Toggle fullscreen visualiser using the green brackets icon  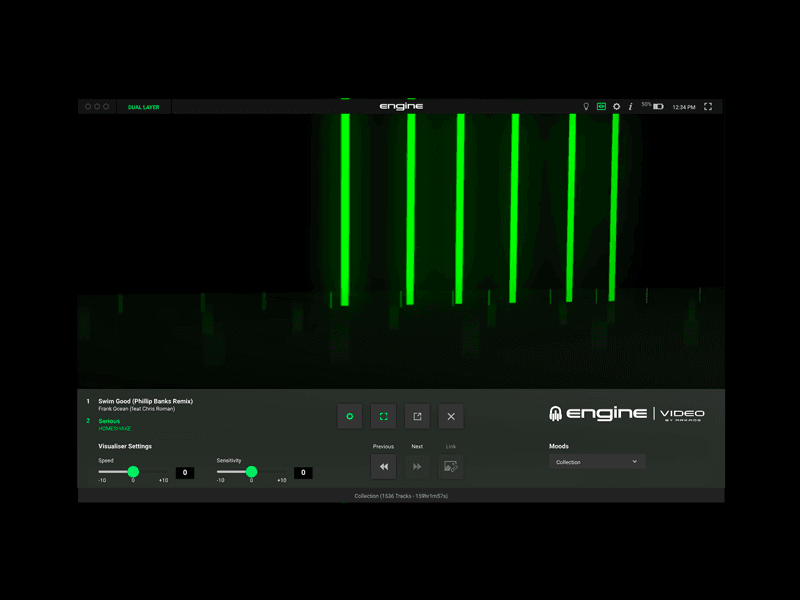pos(384,416)
